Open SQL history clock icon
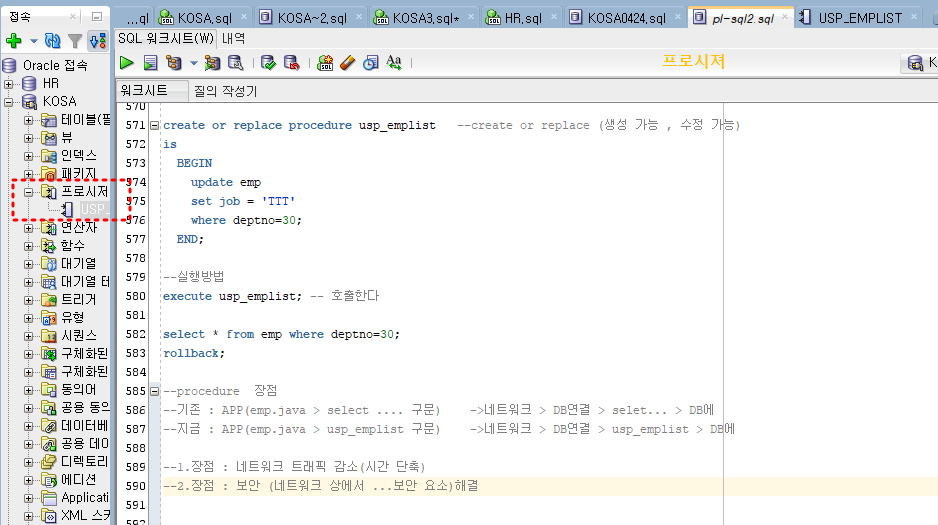 [x=371, y=63]
